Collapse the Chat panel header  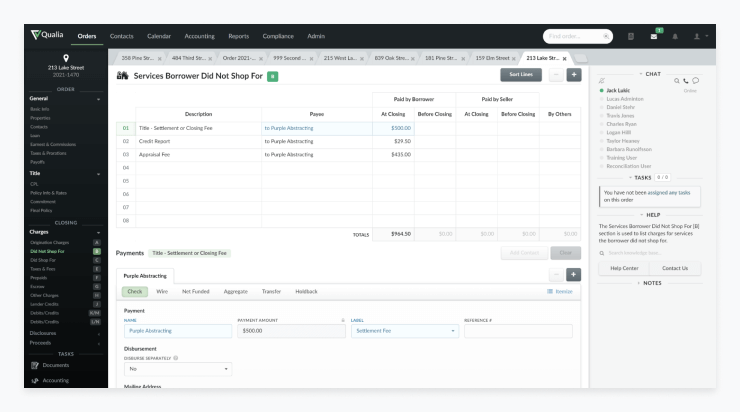[650, 74]
